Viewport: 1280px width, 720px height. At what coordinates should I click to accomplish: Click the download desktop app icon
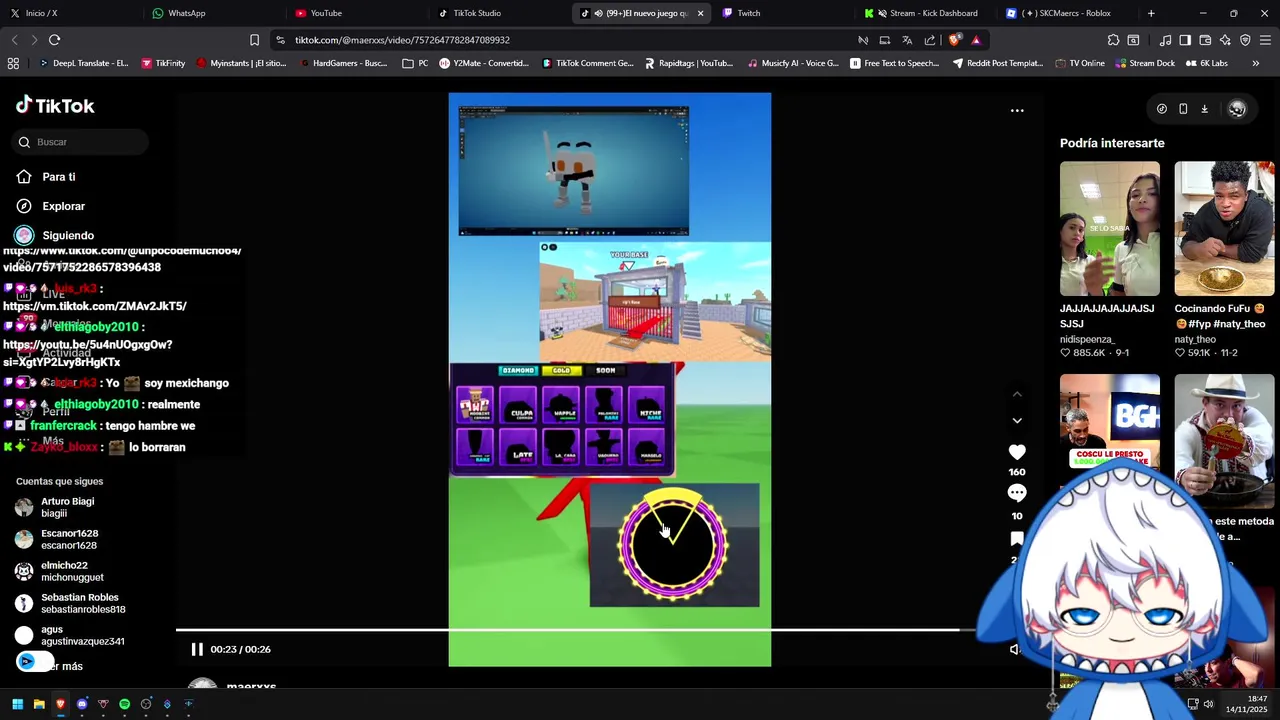coord(1204,109)
